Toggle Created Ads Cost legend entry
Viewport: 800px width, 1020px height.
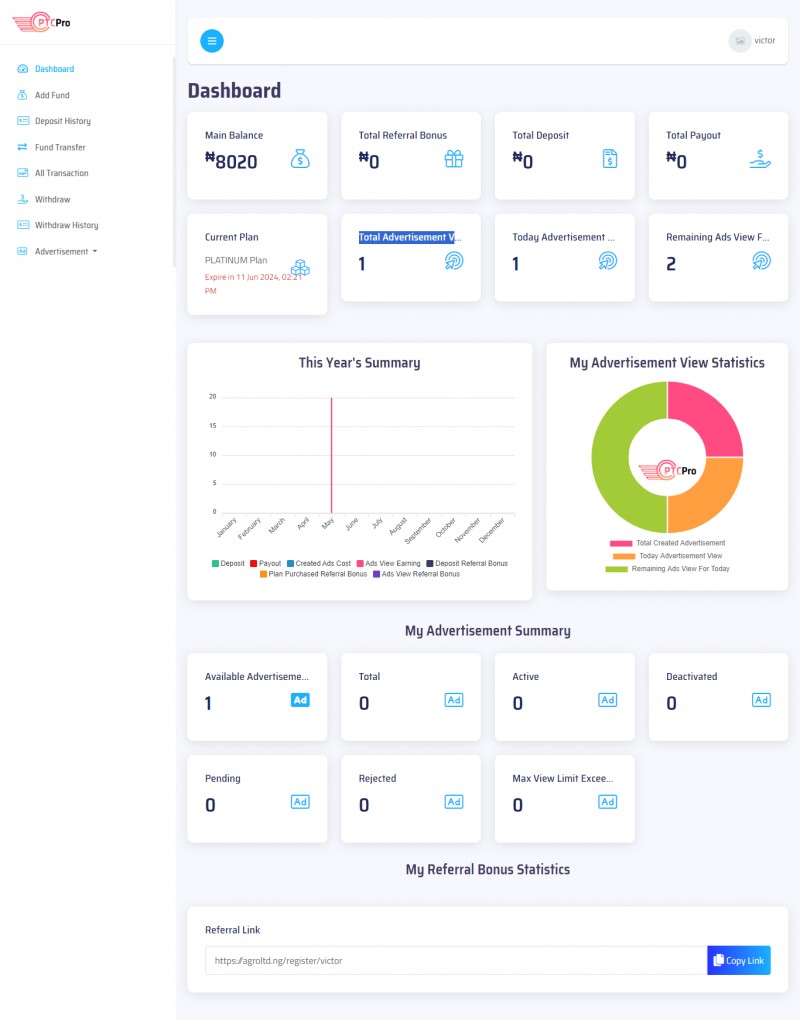point(319,563)
